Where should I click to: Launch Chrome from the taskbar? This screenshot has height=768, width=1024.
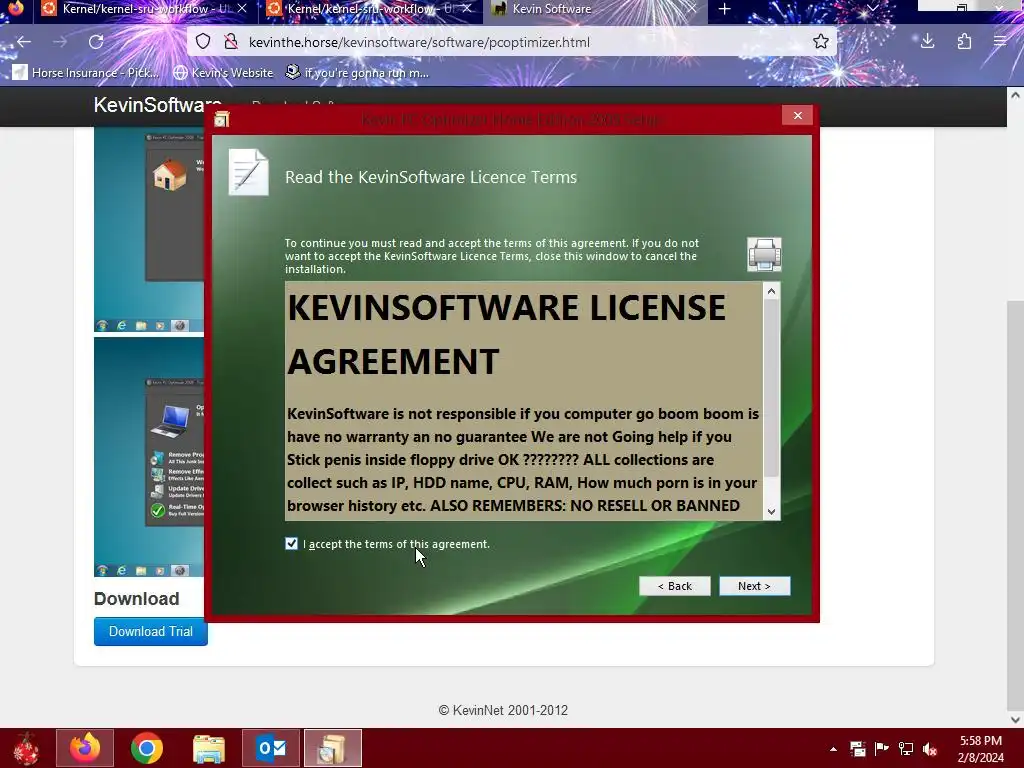(x=146, y=748)
